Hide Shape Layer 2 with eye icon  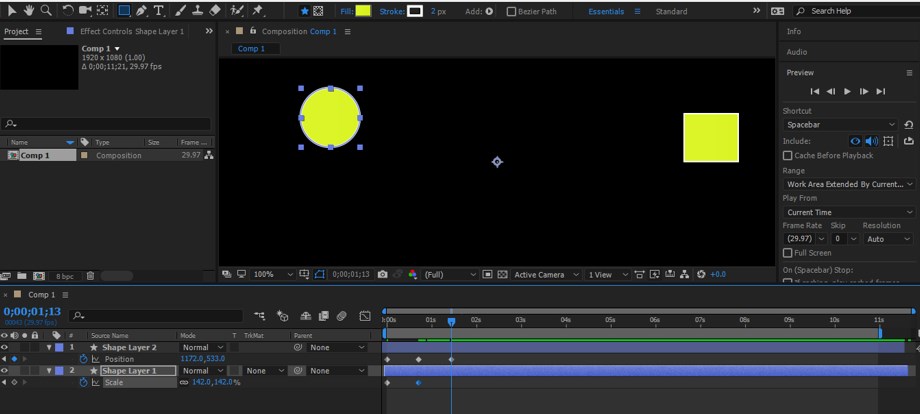coord(5,347)
